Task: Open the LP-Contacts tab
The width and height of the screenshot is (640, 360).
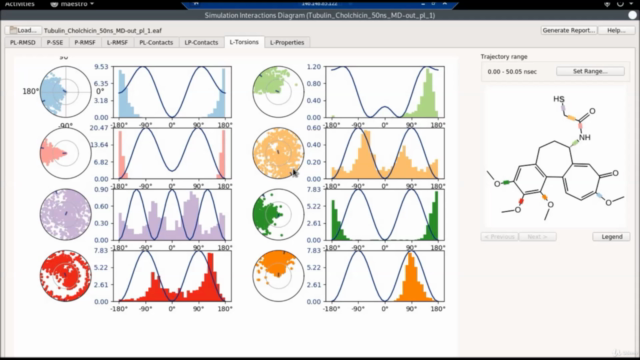Action: [201, 42]
